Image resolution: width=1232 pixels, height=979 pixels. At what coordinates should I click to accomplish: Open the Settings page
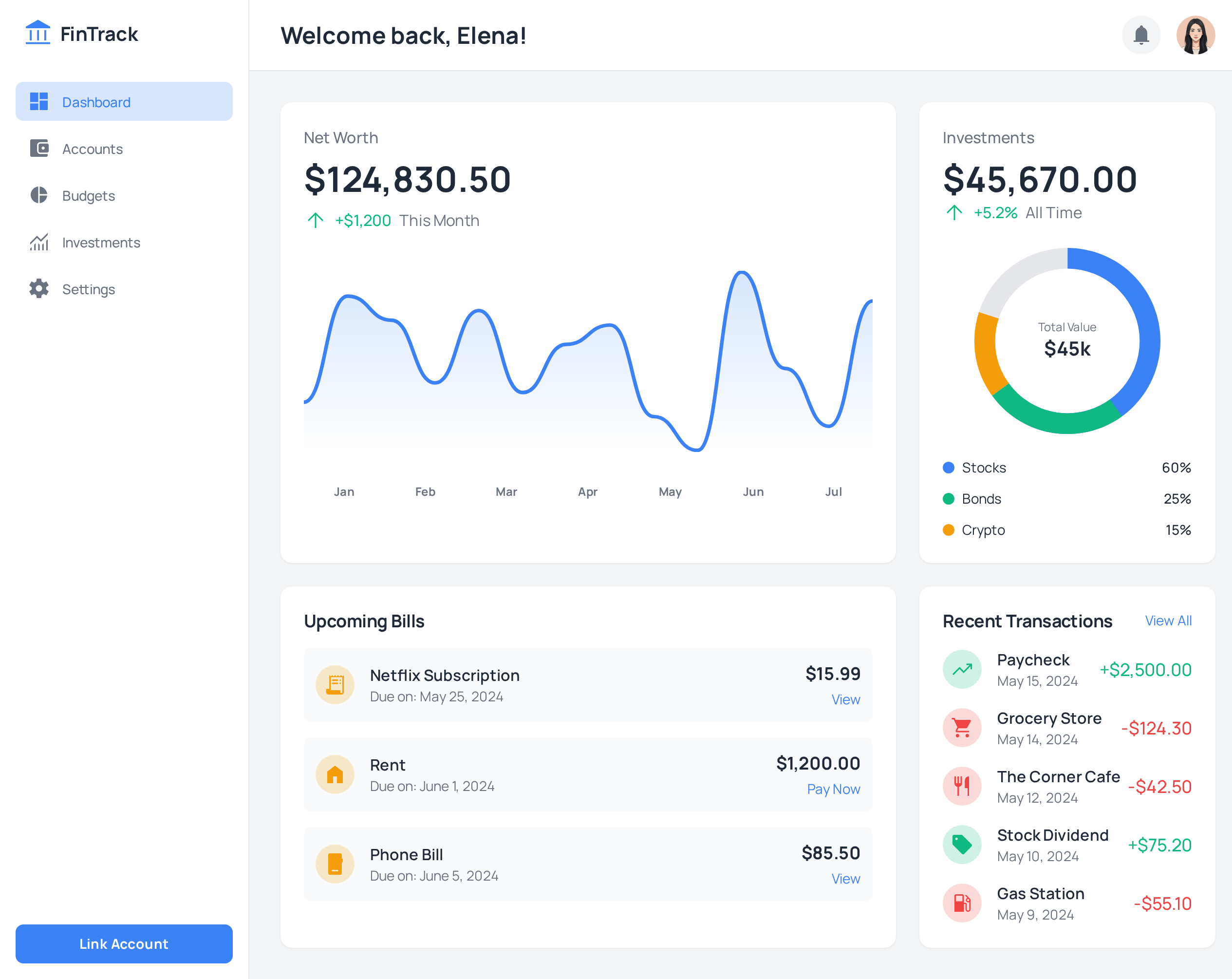pyautogui.click(x=88, y=290)
